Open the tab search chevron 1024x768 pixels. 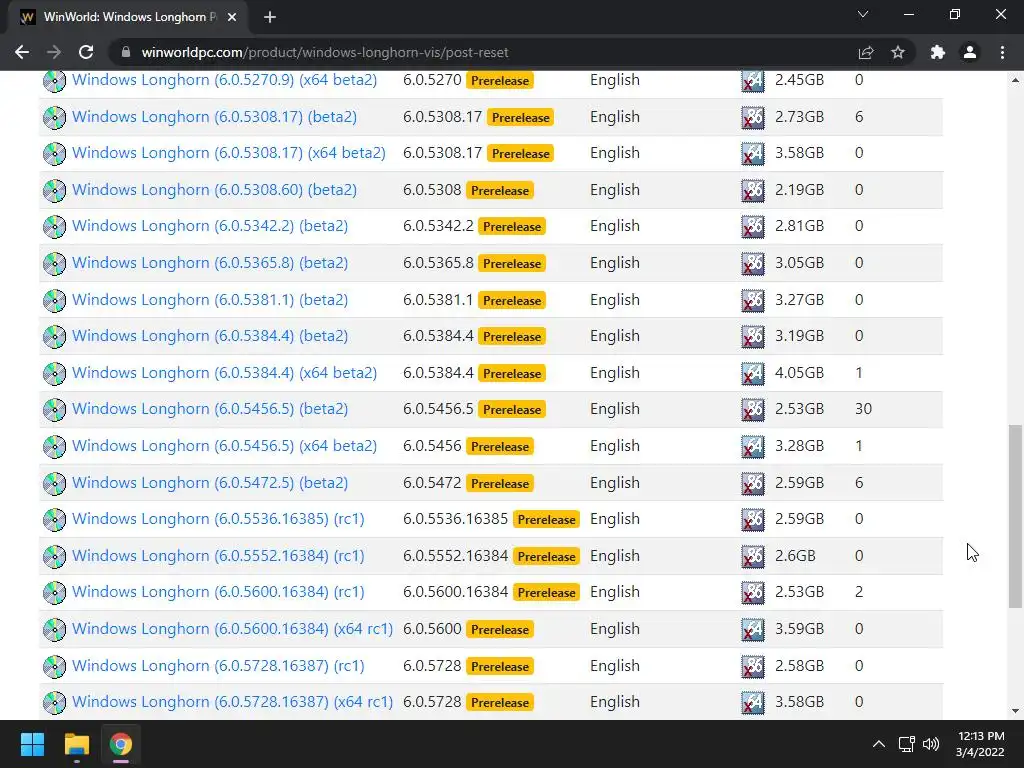click(x=863, y=14)
